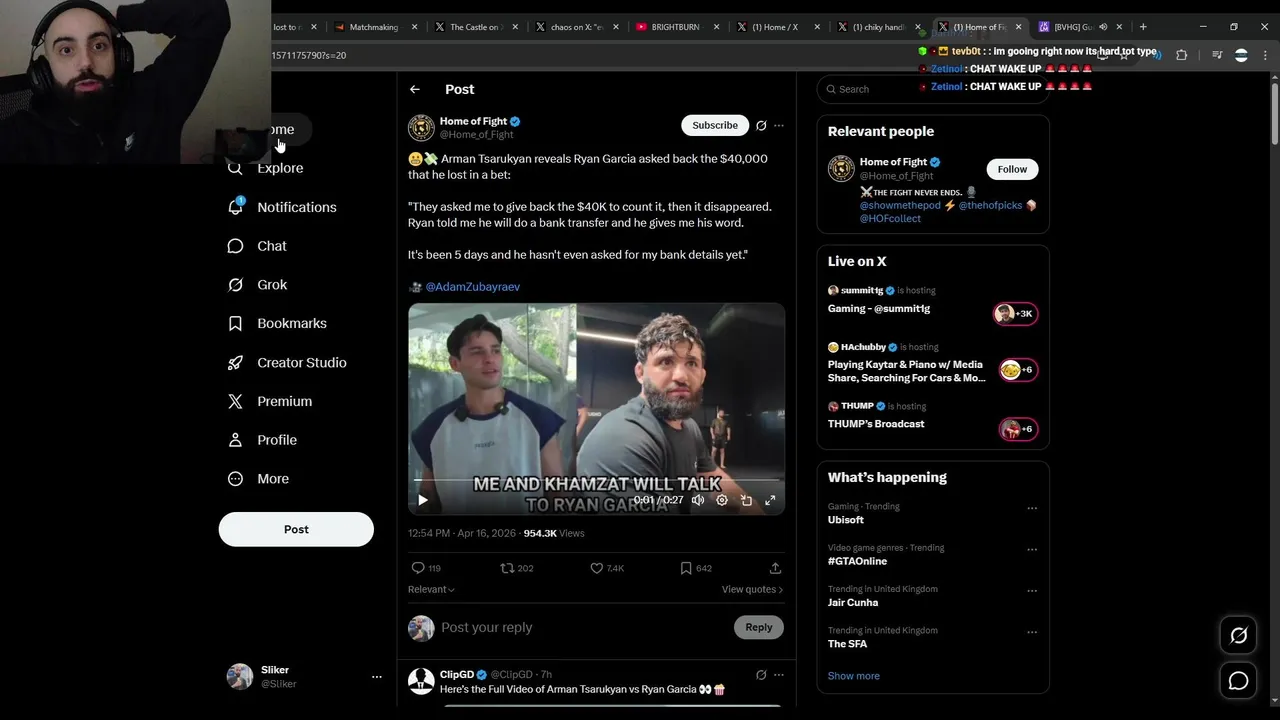Click Grok icon on Home of Fight post
The width and height of the screenshot is (1280, 720).
pos(761,126)
